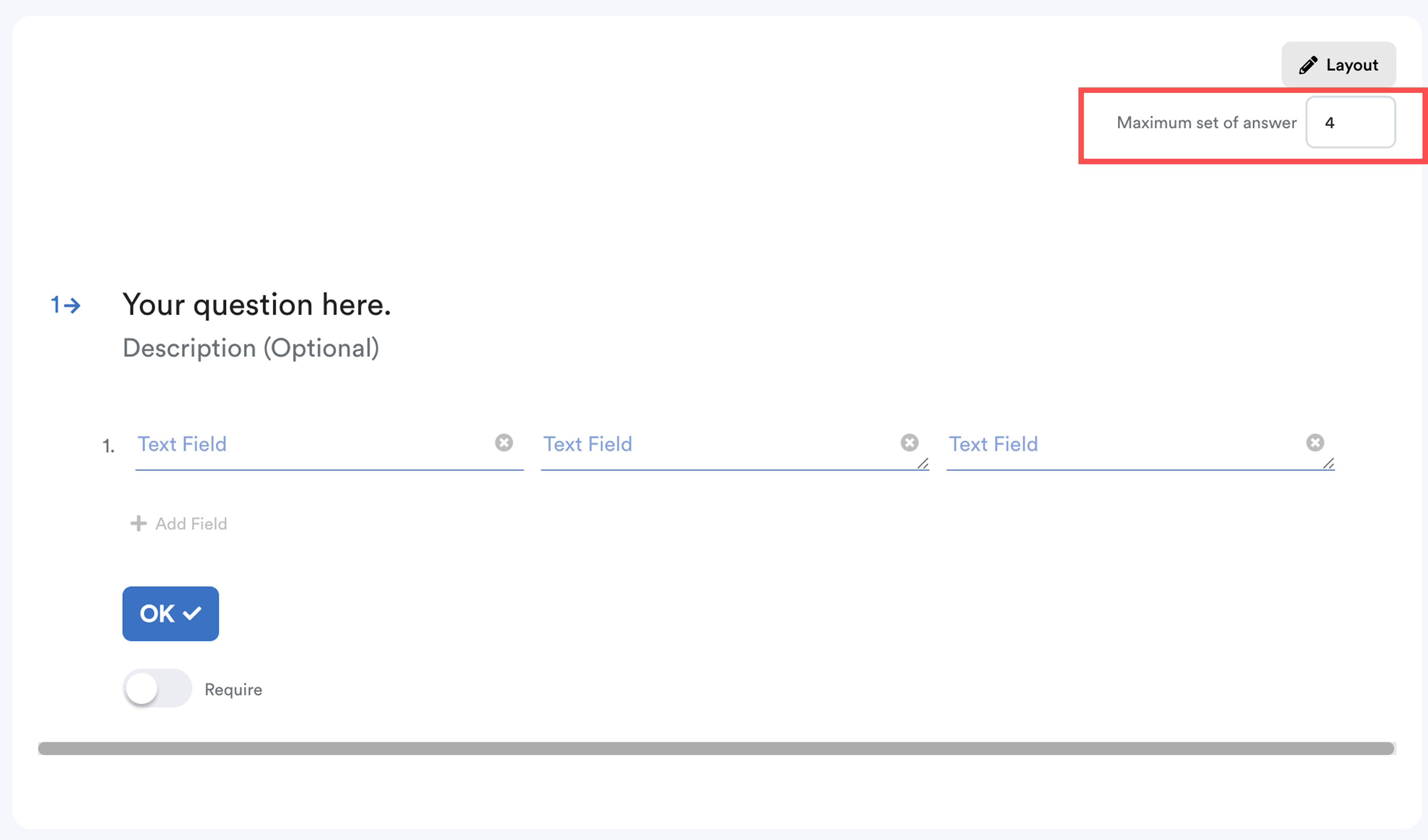Click the Require label text

pos(233,690)
